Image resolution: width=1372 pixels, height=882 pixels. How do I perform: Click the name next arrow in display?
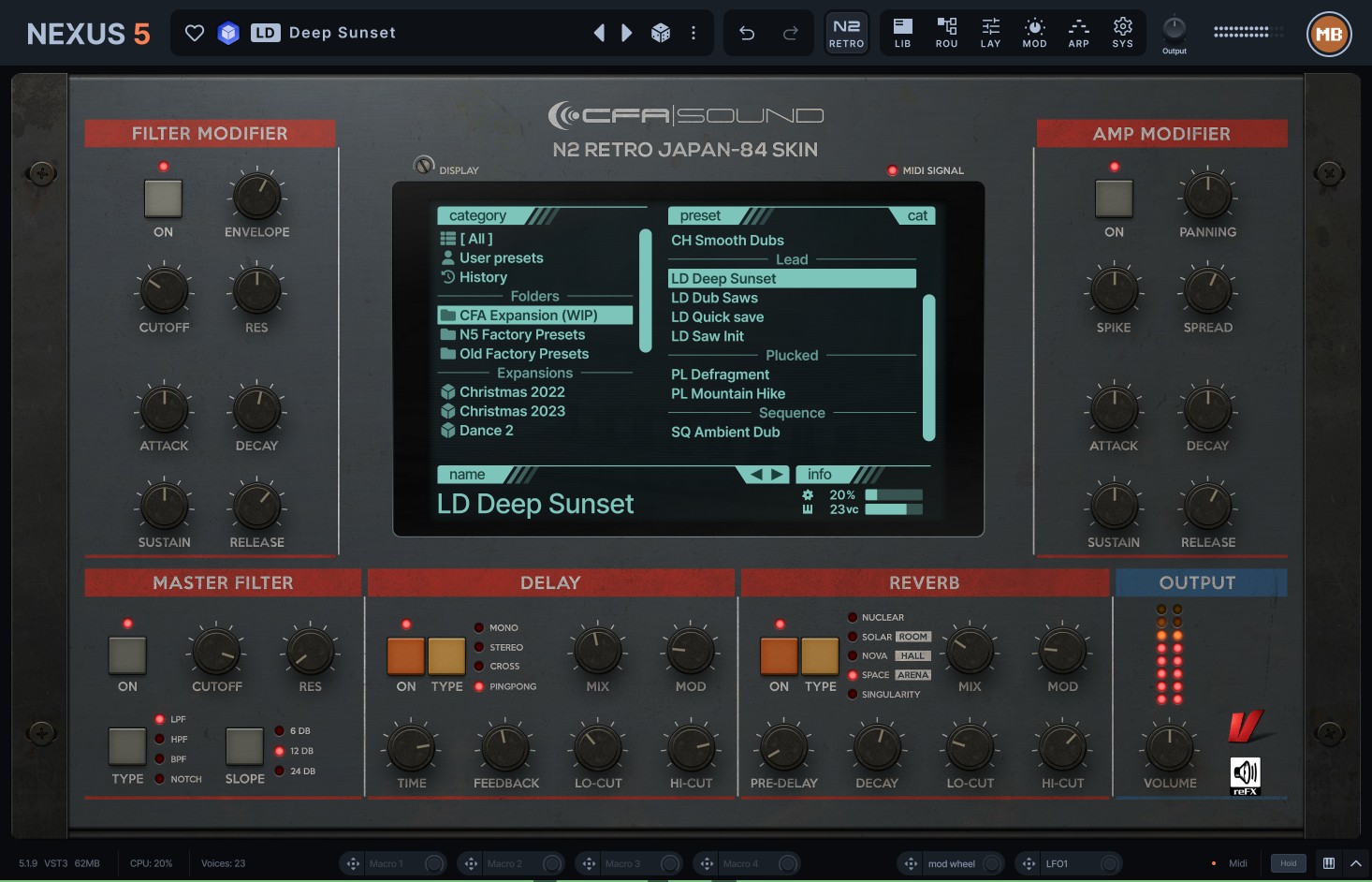coord(778,475)
